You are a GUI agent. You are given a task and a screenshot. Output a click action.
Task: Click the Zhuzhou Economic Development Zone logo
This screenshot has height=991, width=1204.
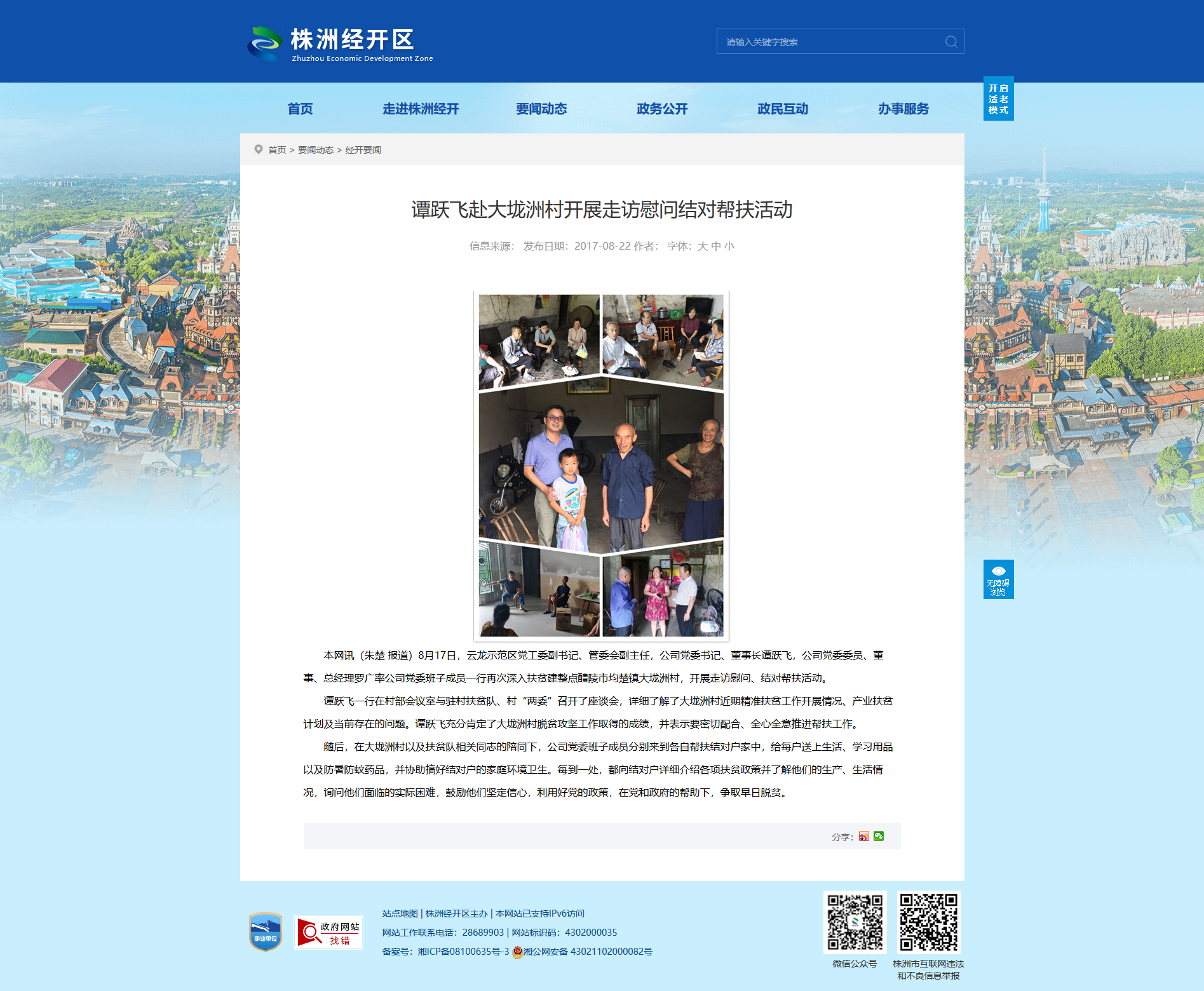(340, 44)
